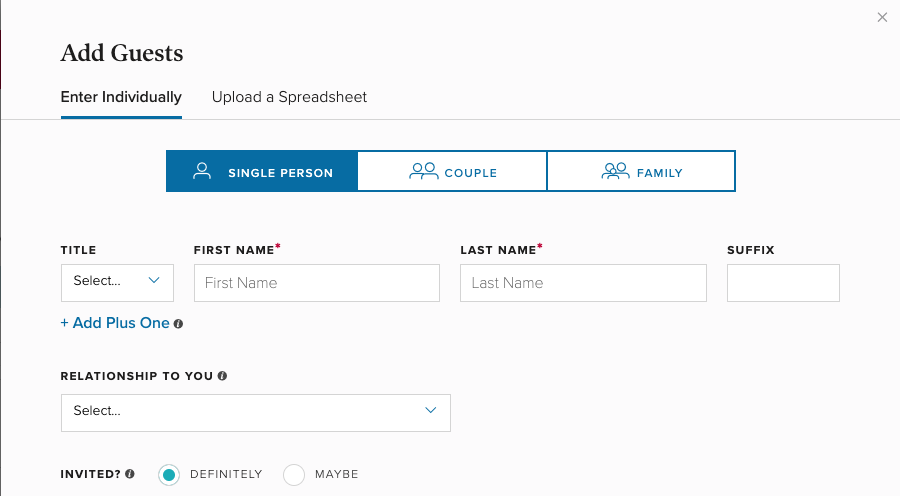Viewport: 900px width, 496px height.
Task: Select the Enter Individually tab
Action: tap(121, 97)
